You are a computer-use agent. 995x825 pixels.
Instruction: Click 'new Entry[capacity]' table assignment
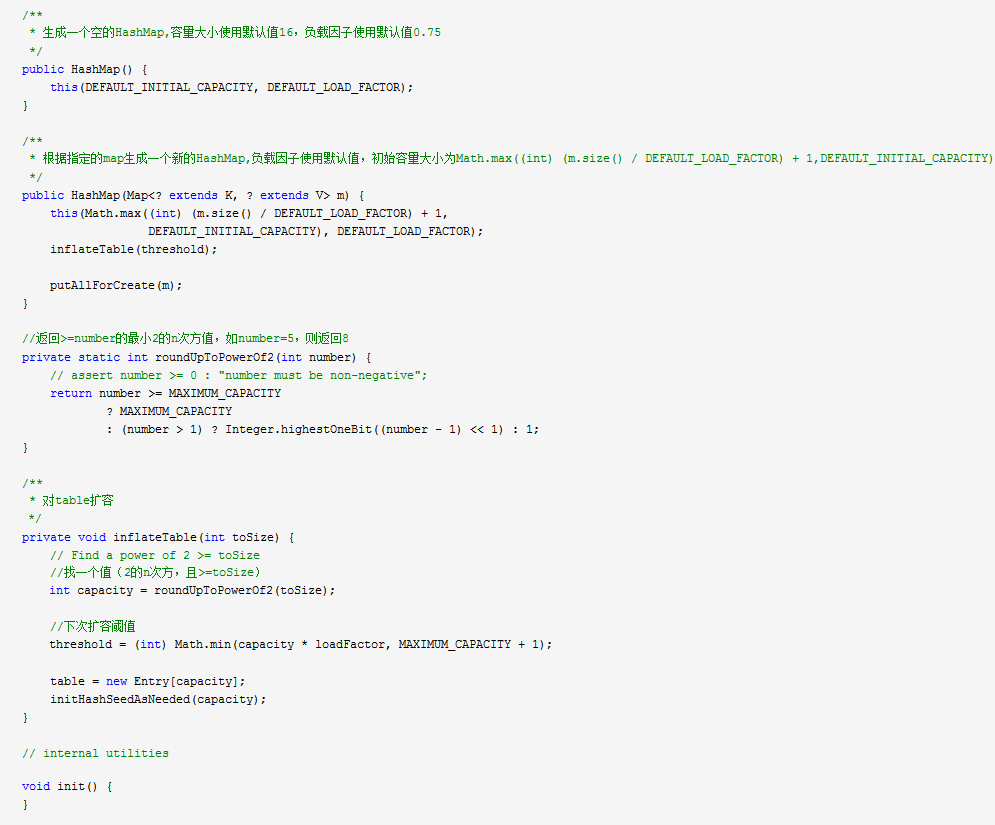pyautogui.click(x=172, y=682)
